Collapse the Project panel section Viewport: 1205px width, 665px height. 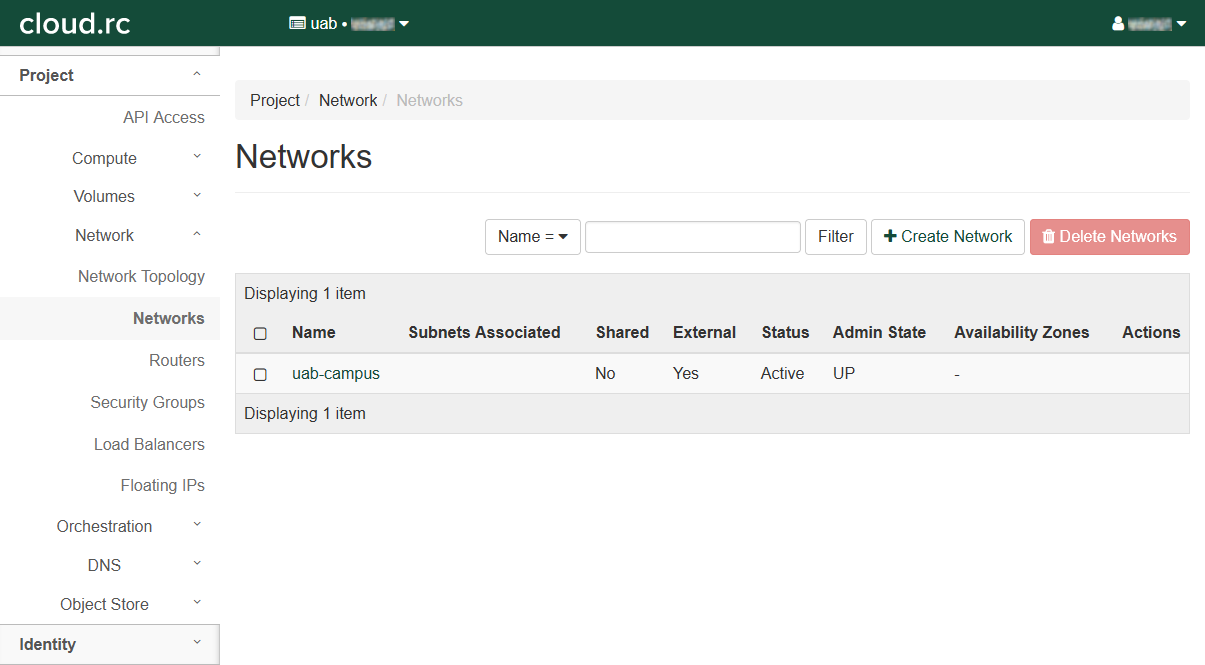pyautogui.click(x=109, y=76)
